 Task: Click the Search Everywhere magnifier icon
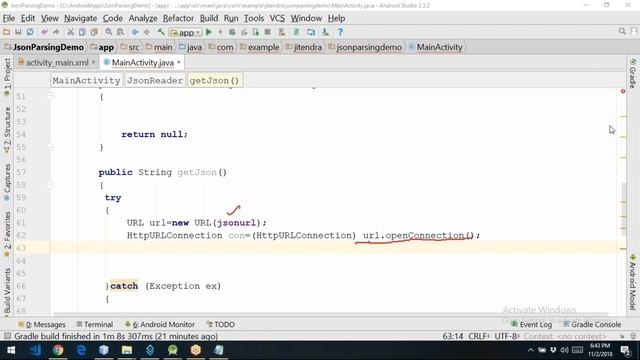point(622,31)
